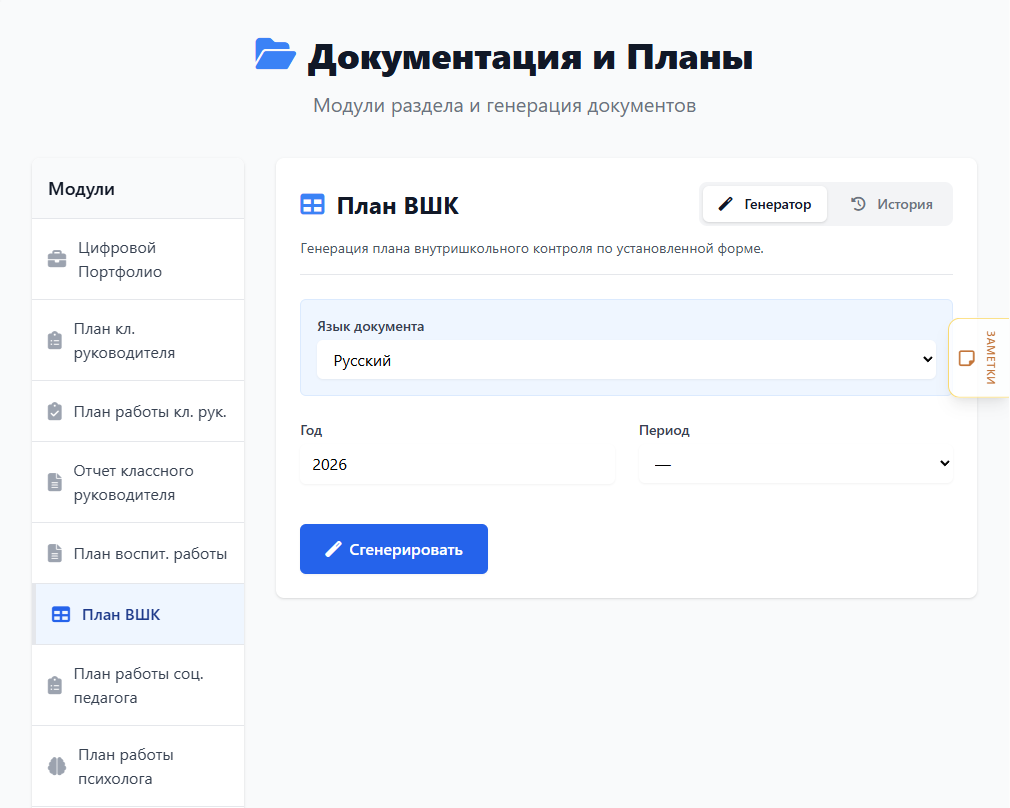
Task: Click the brain icon for План работы психолога
Action: [57, 766]
